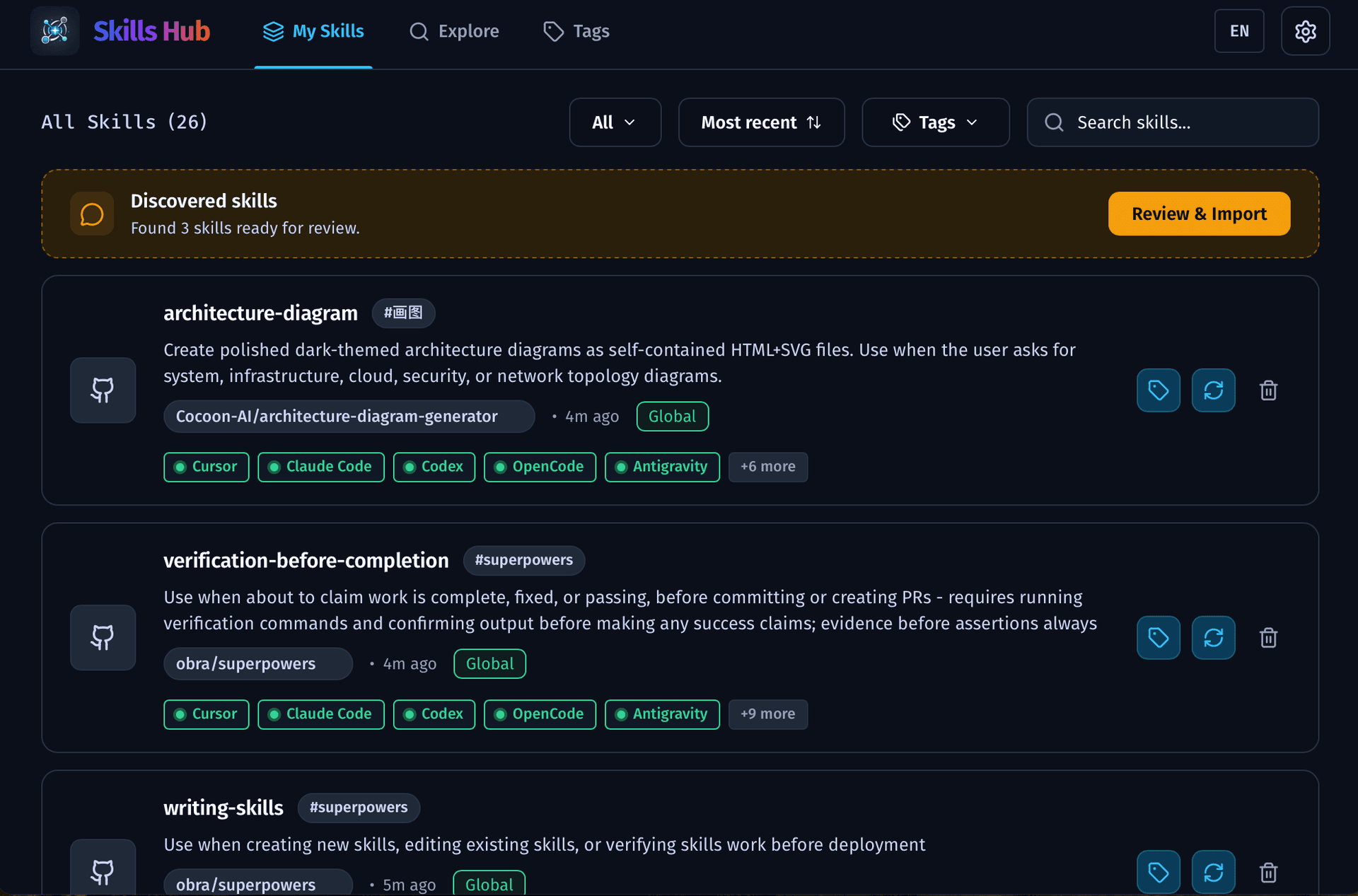Toggle Claude Code on architecture-diagram

point(321,467)
